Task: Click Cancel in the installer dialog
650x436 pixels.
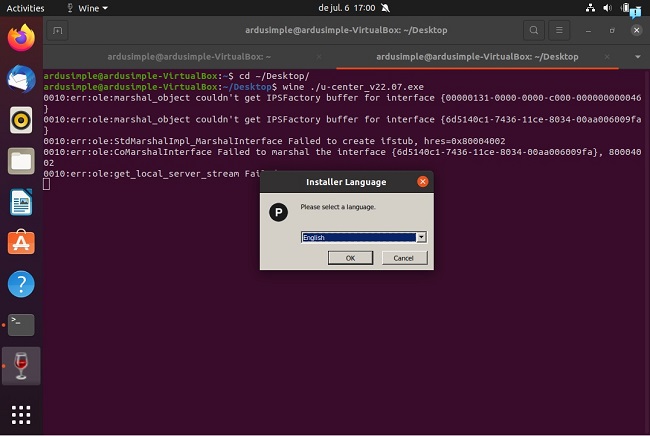Action: [404, 258]
